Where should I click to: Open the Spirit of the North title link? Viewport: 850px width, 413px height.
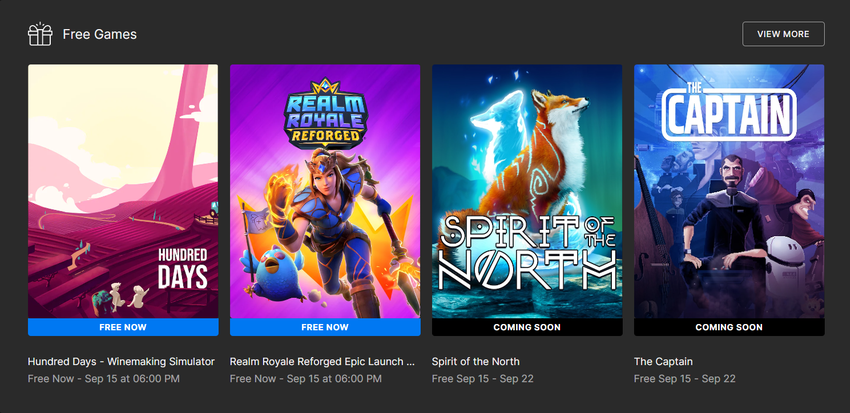pyautogui.click(x=475, y=362)
